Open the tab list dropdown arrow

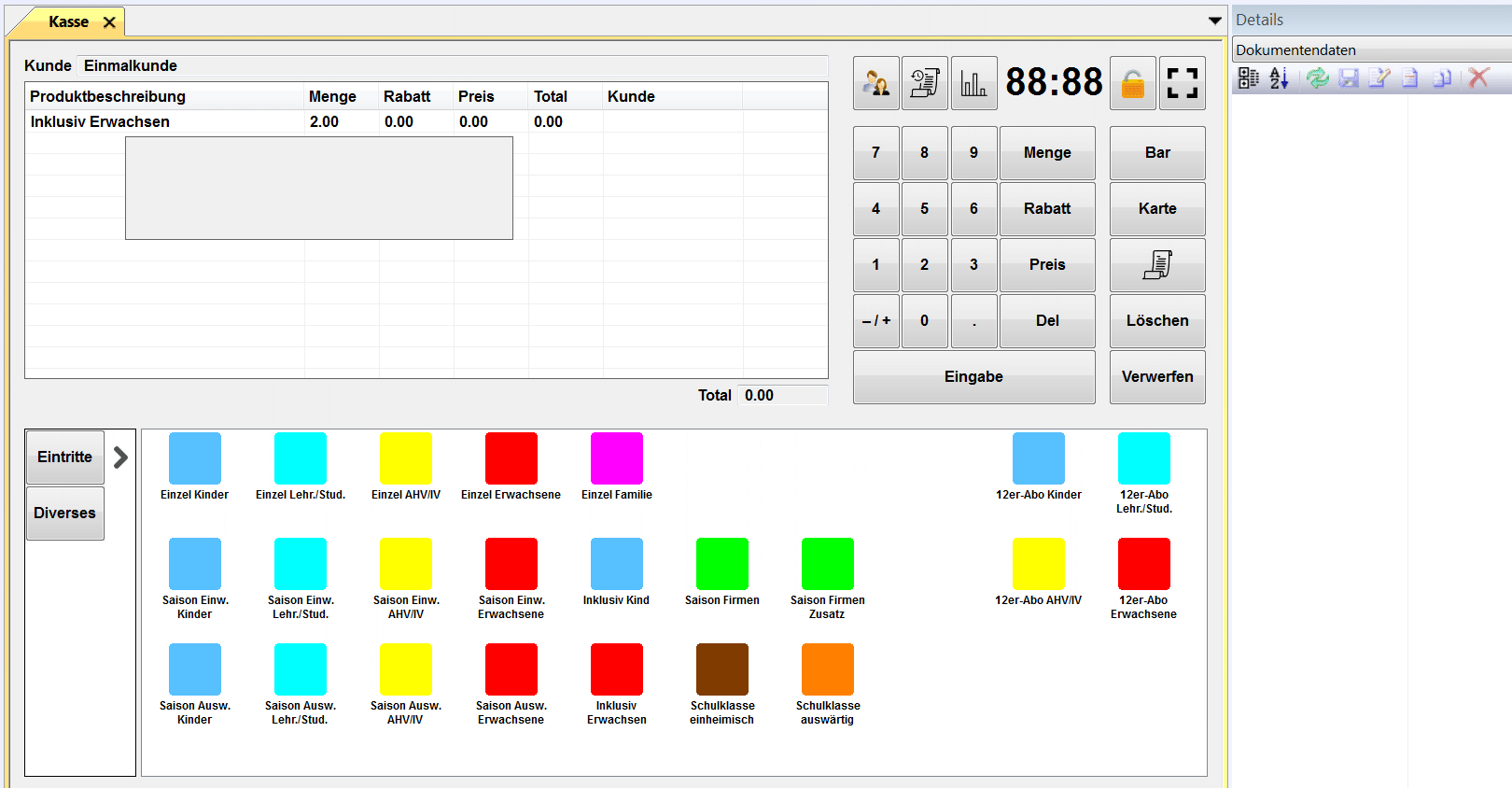[x=1214, y=21]
